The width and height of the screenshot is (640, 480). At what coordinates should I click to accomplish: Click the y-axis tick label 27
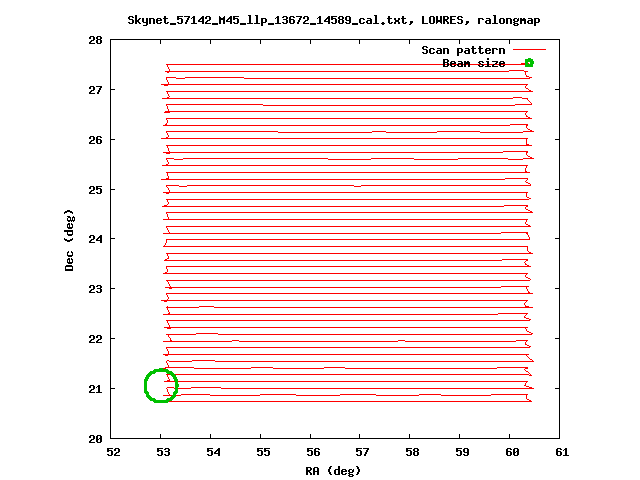(x=95, y=90)
